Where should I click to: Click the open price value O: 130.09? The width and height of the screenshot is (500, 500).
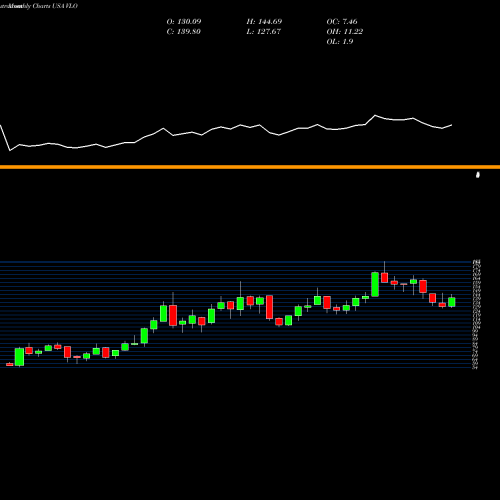coord(184,22)
